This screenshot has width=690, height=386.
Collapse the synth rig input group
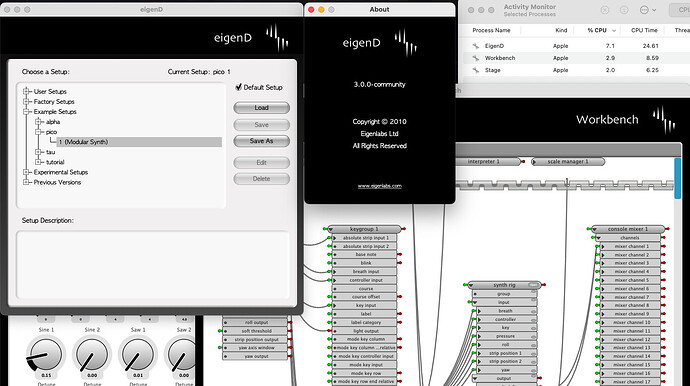475,302
